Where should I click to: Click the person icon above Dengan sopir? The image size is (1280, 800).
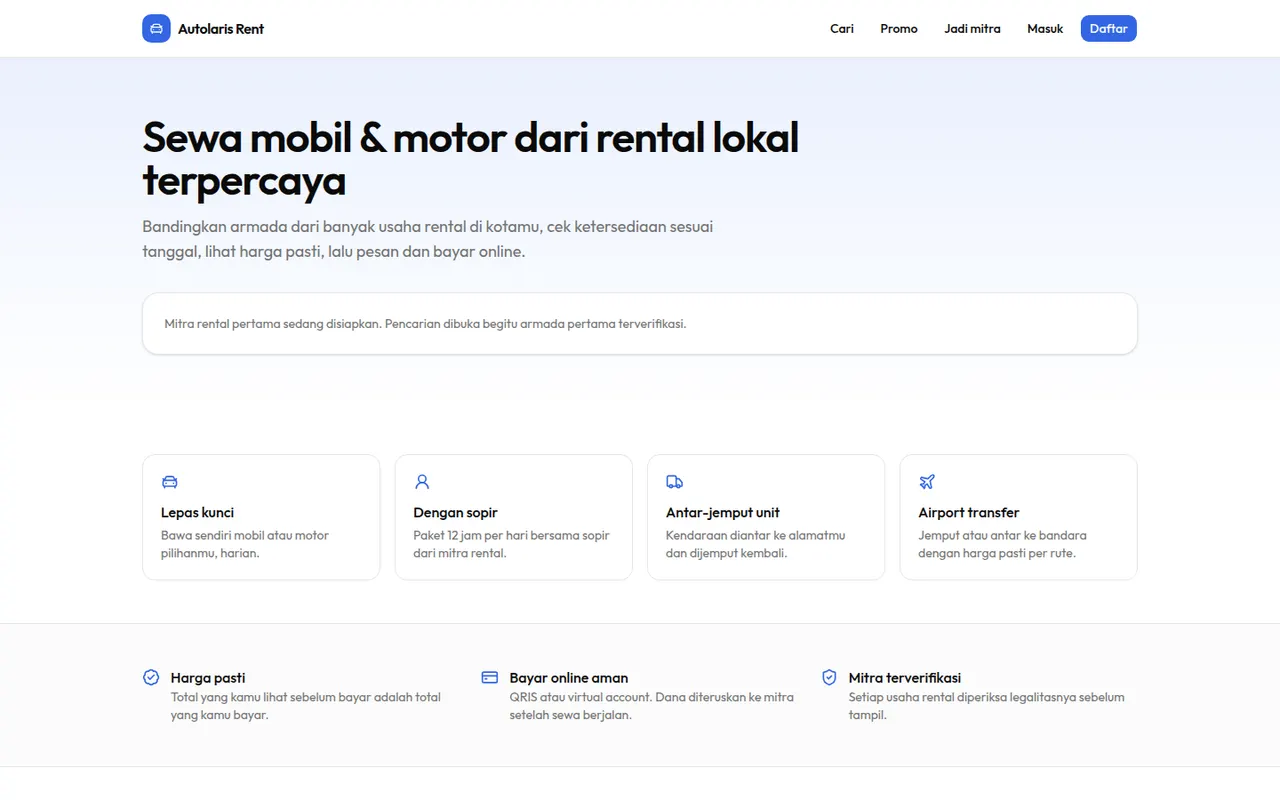point(422,482)
